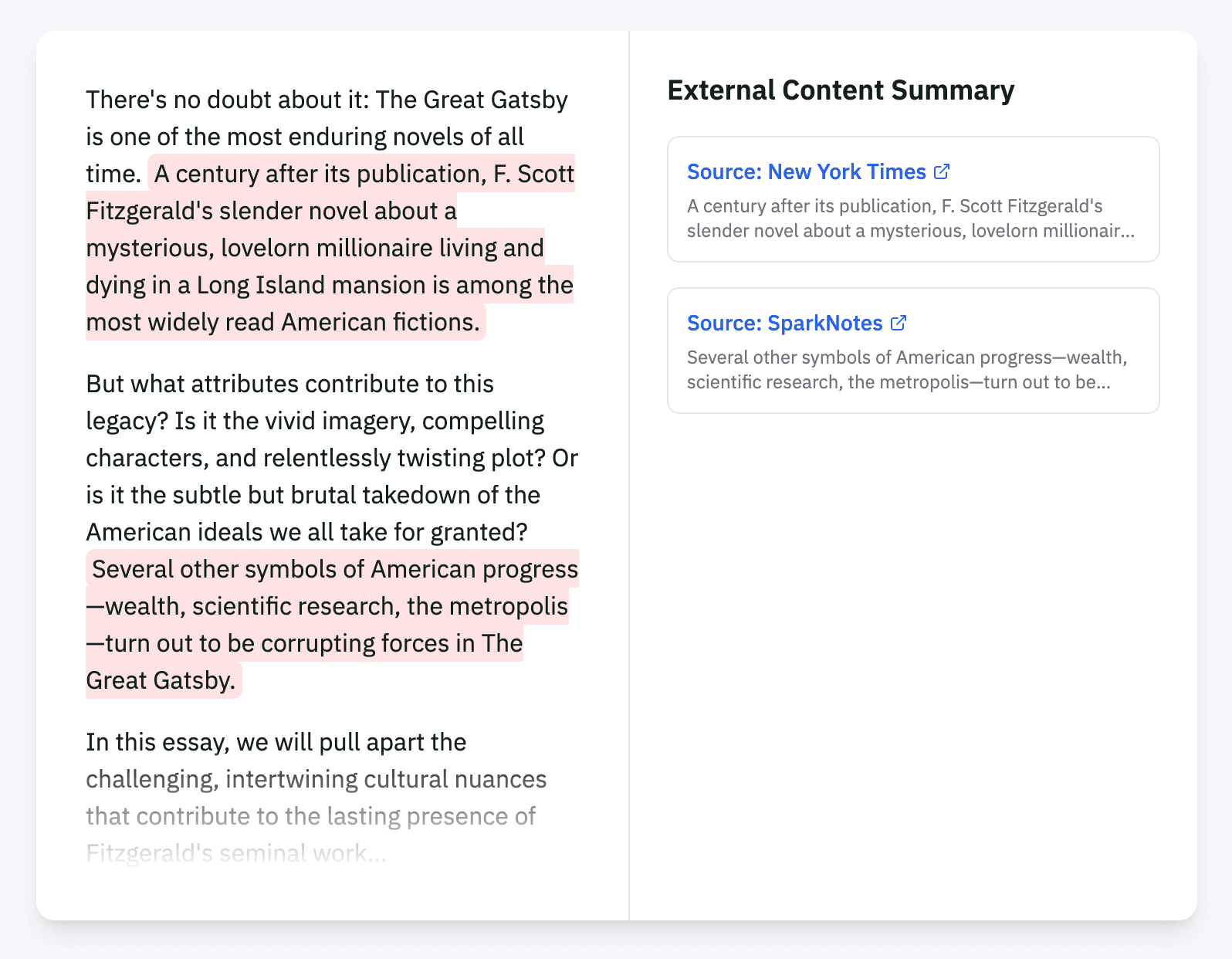Select the External Content Summary heading
1232x959 pixels.
point(841,90)
